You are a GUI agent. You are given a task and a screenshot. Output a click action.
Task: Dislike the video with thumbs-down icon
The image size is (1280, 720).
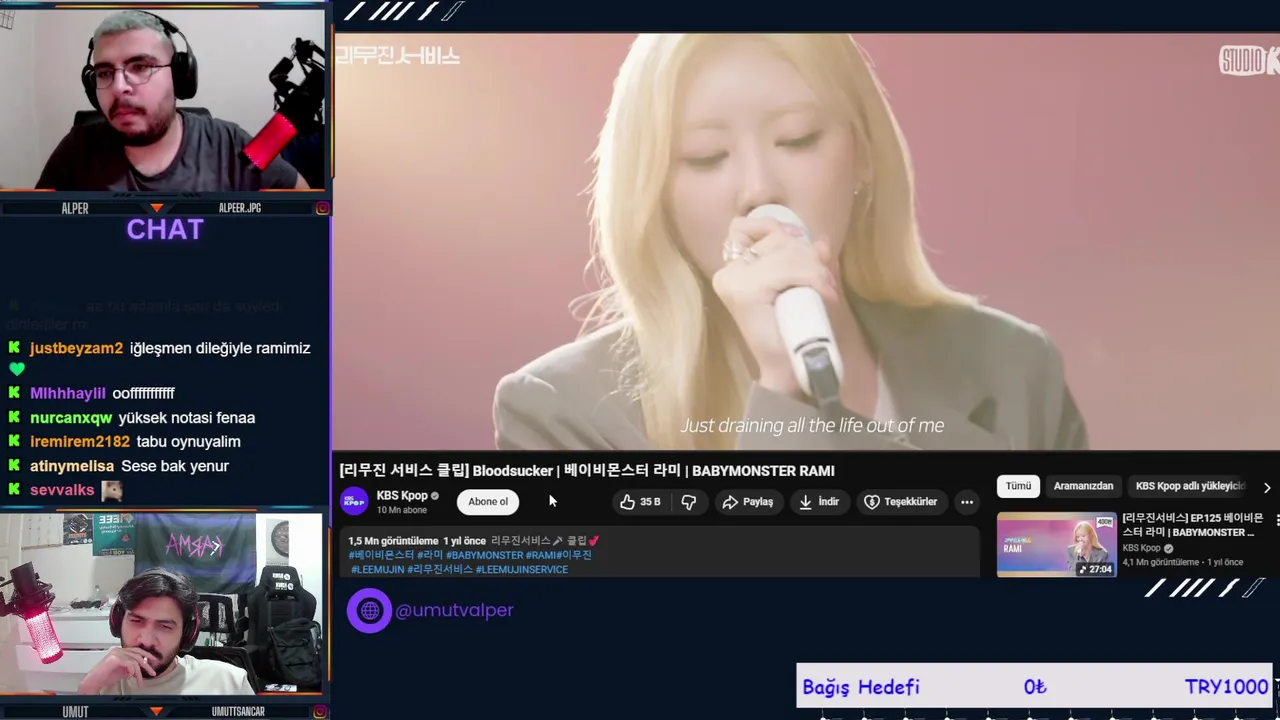(689, 502)
